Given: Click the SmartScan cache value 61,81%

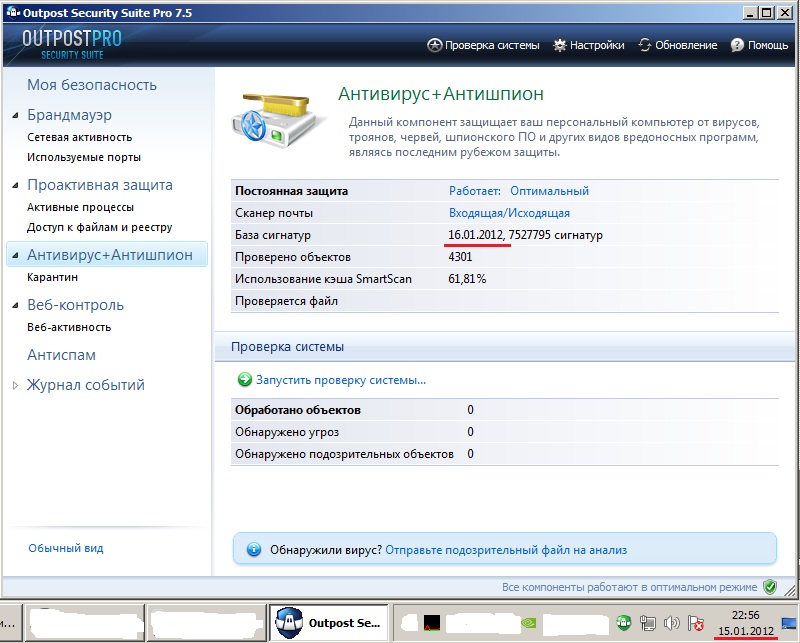Looking at the screenshot, I should (x=467, y=279).
